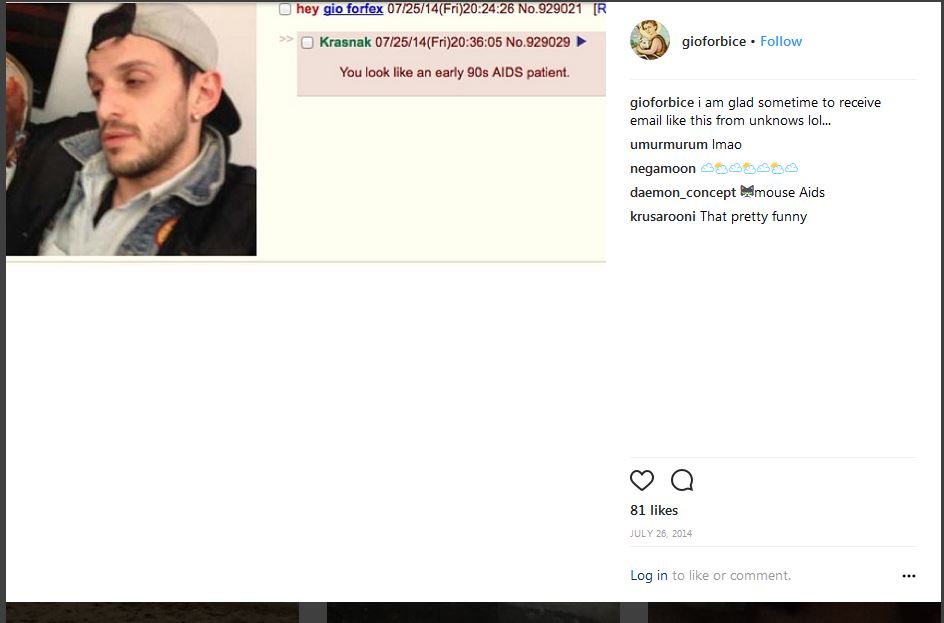Open the gioforbice username in the header
This screenshot has width=944, height=623.
point(713,41)
